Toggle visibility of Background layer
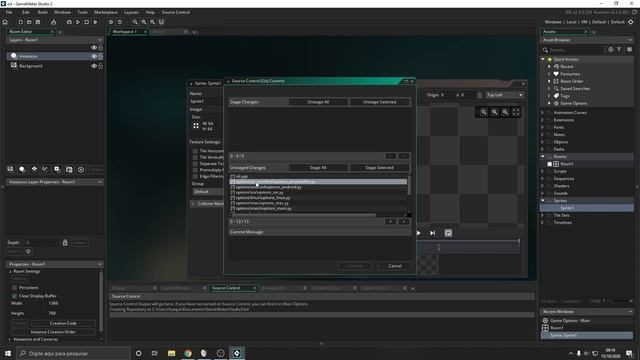 pyautogui.click(x=94, y=66)
